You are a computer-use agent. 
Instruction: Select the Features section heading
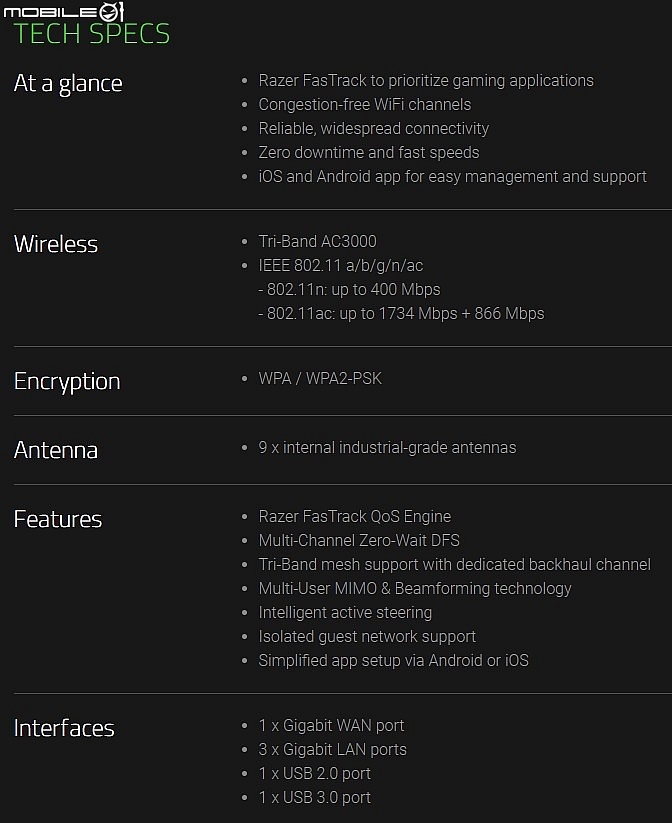pos(58,519)
